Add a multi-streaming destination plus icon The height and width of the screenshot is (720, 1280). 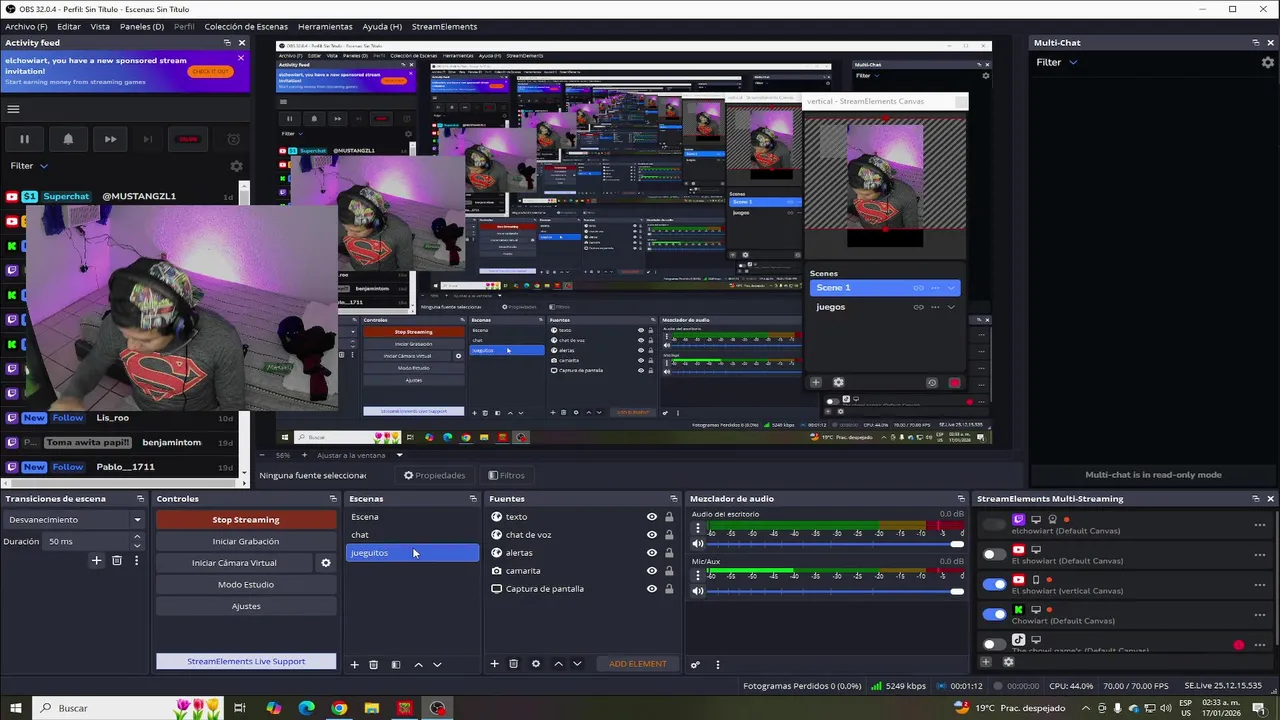[986, 662]
